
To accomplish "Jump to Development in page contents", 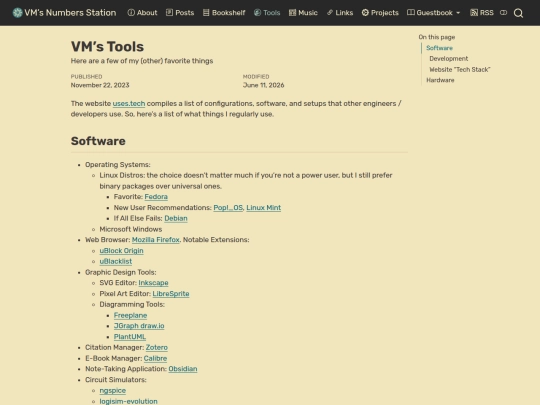I will point(449,59).
